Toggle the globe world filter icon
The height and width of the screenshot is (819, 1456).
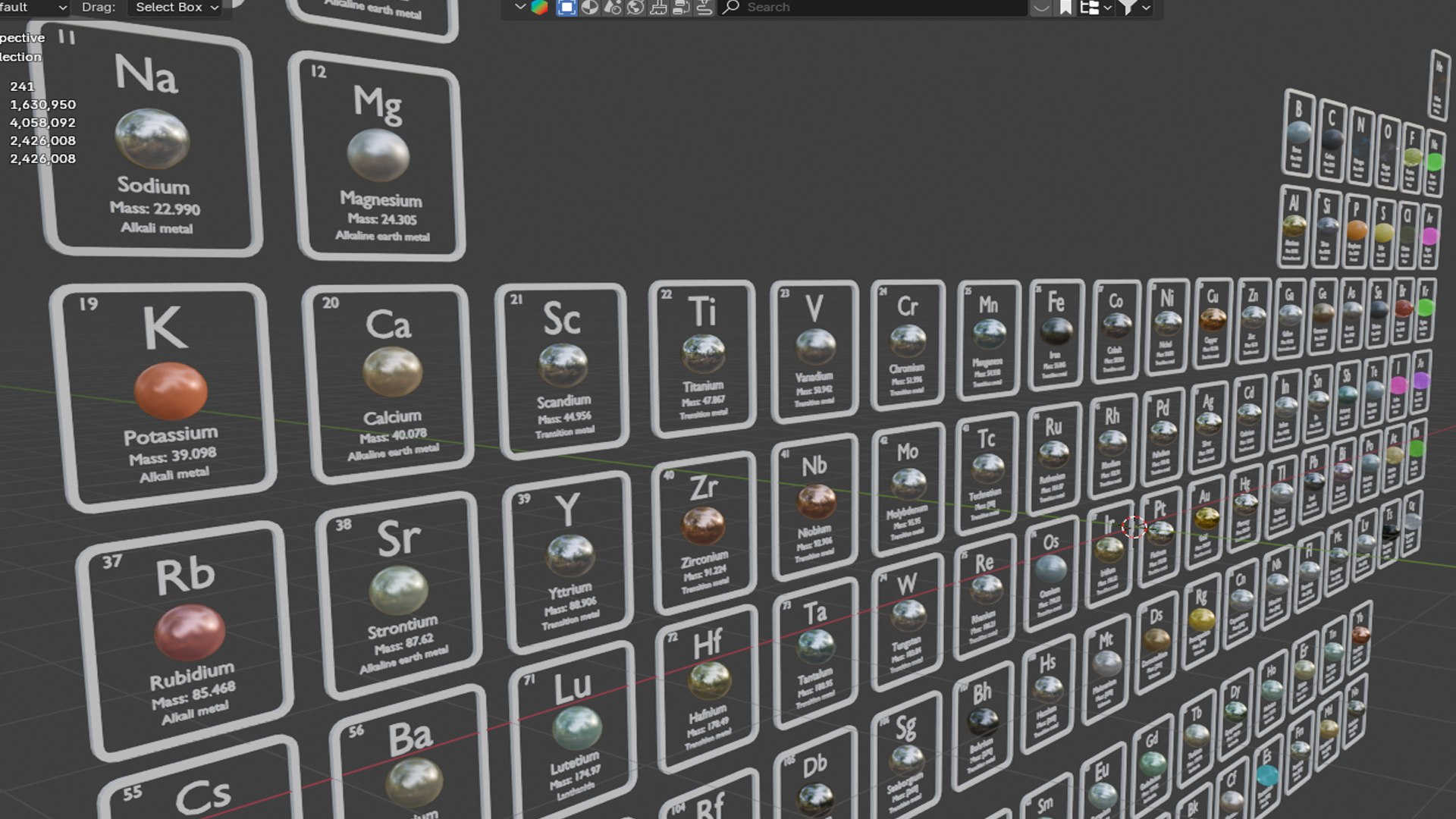[635, 8]
